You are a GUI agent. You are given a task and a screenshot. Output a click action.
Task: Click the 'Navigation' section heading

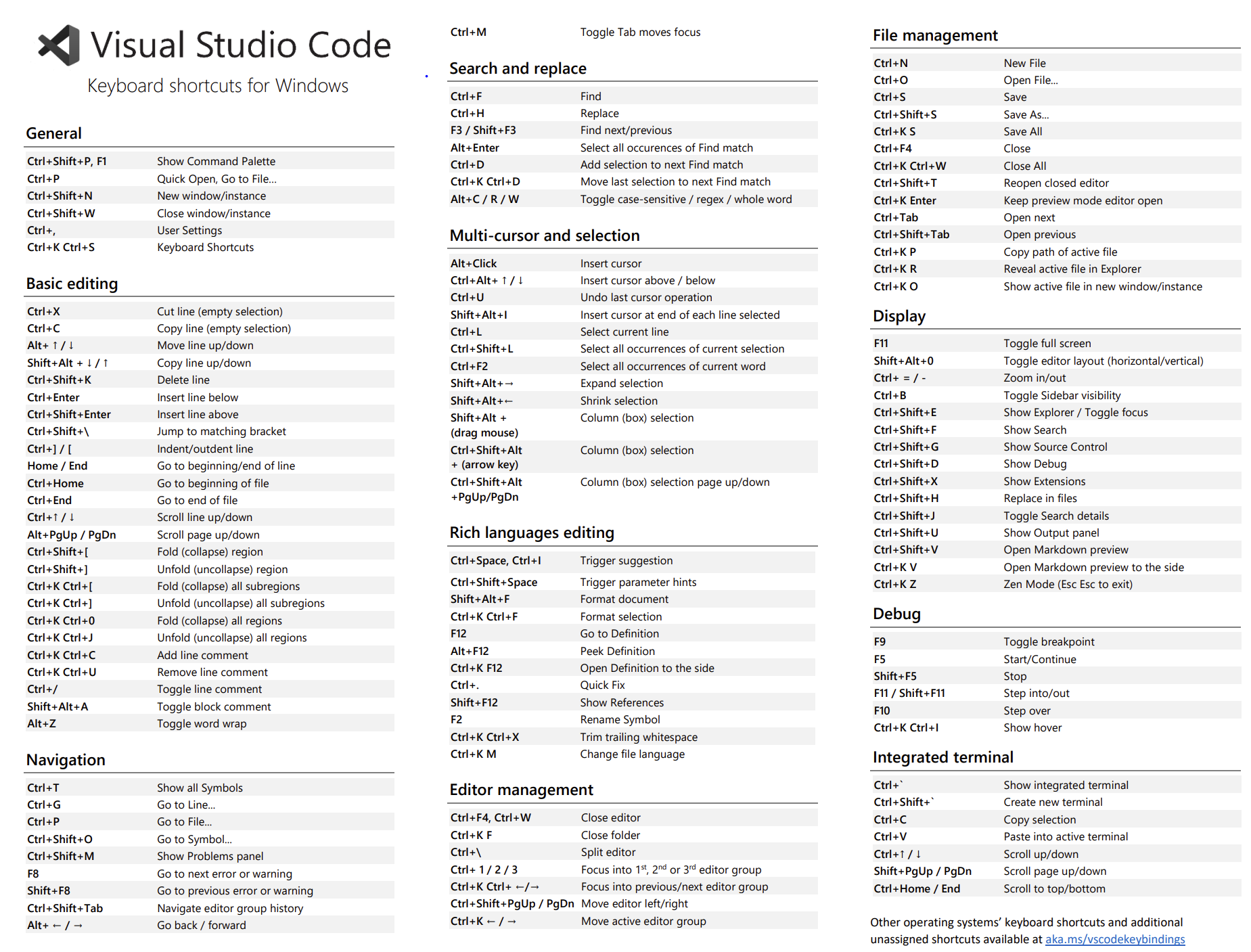point(66,760)
